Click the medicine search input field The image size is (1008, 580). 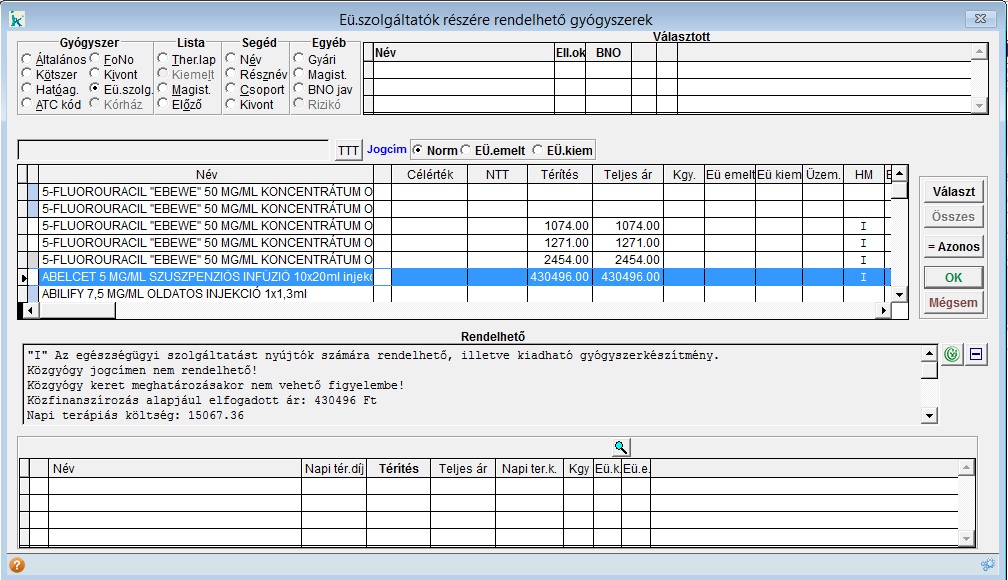[x=173, y=150]
